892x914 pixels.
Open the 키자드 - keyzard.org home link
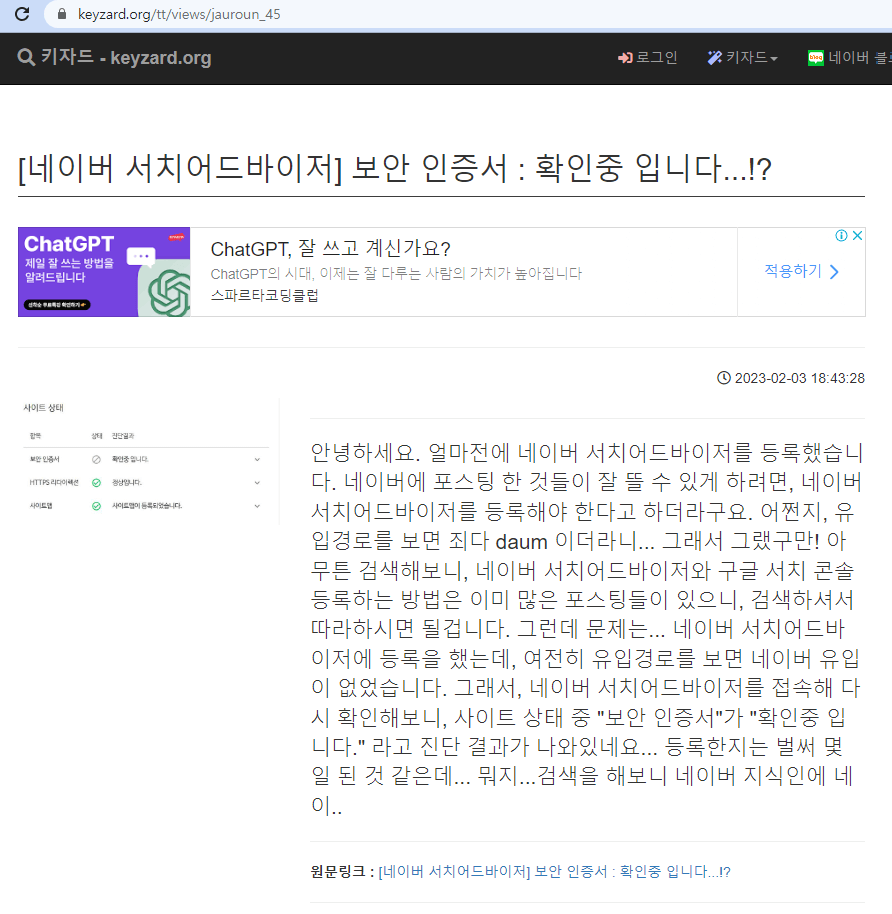coord(125,57)
